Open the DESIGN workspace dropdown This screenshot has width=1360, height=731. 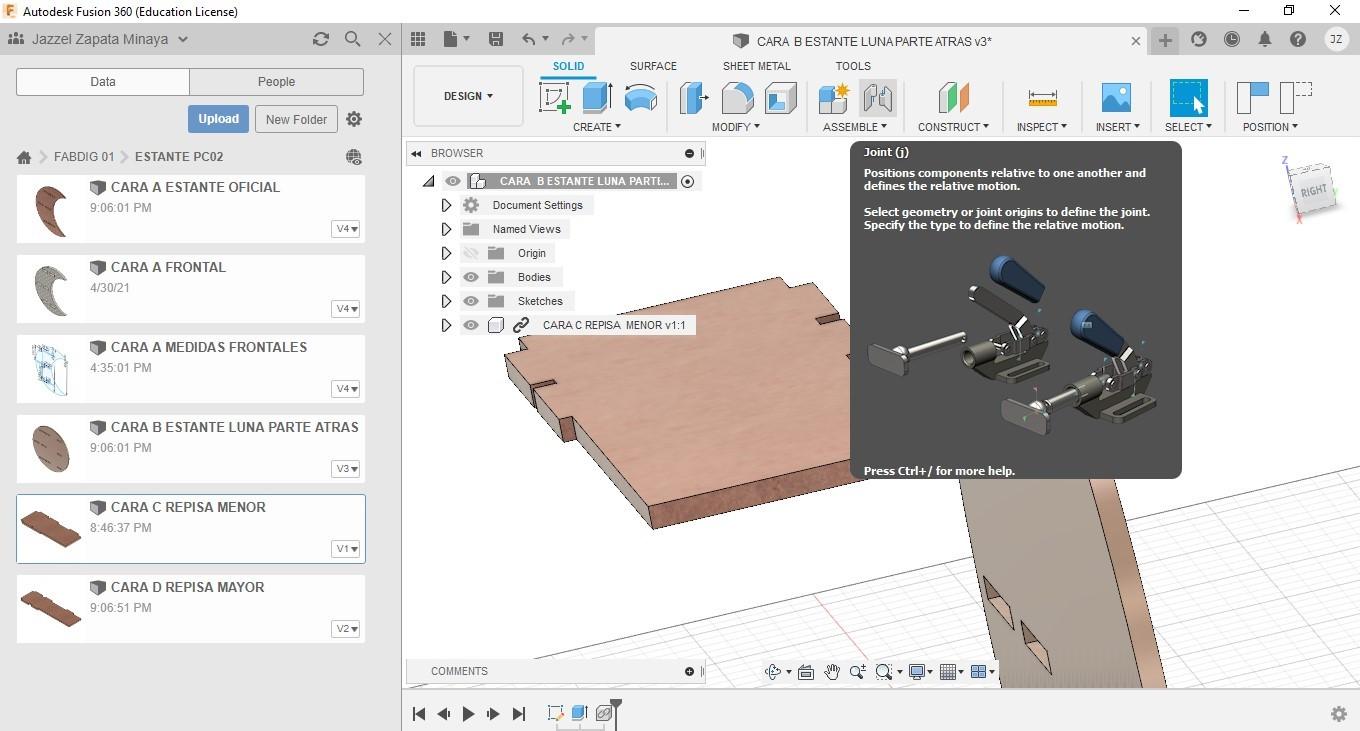(x=468, y=96)
